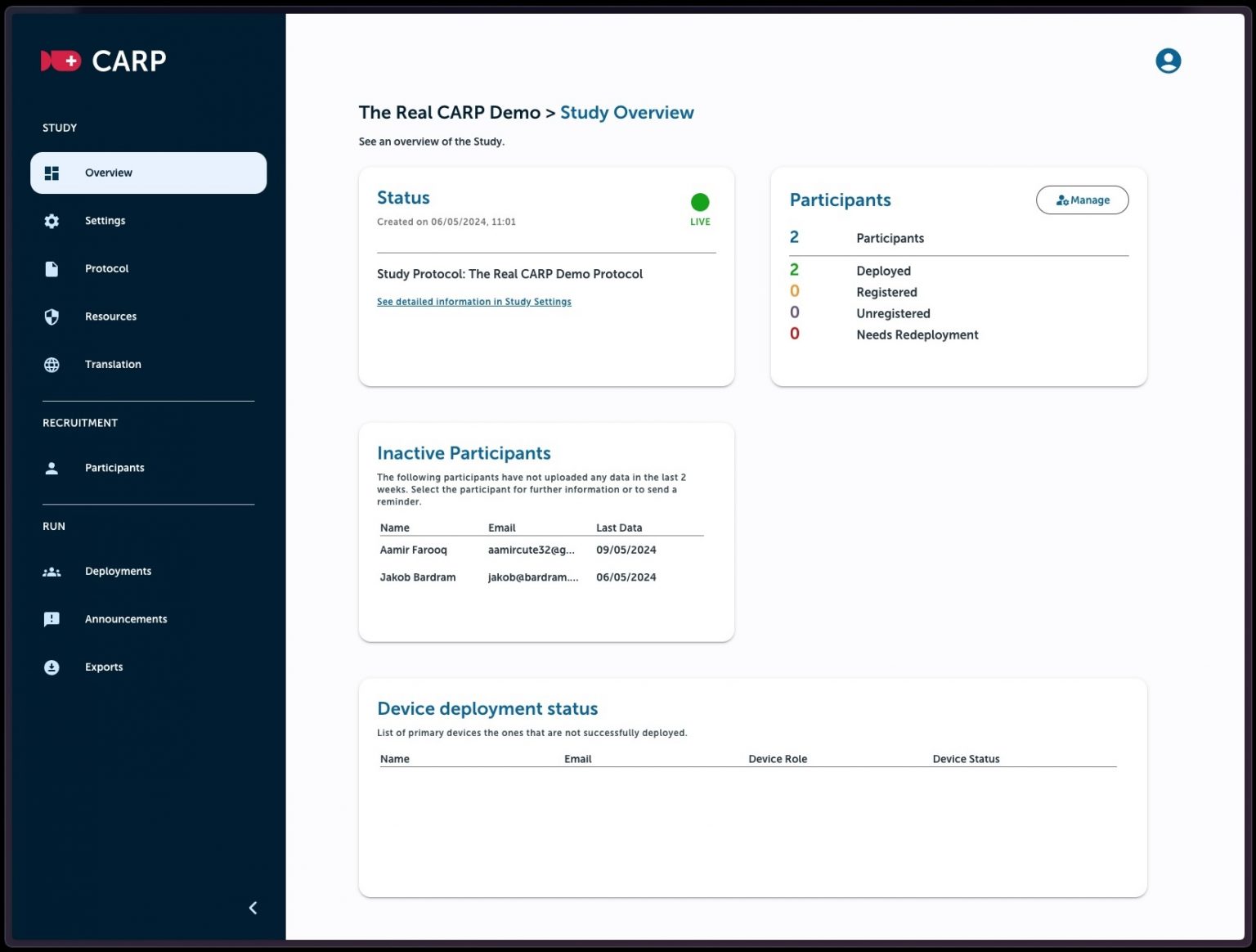Viewport: 1256px width, 952px height.
Task: Go to the Settings page label
Action: 105,221
